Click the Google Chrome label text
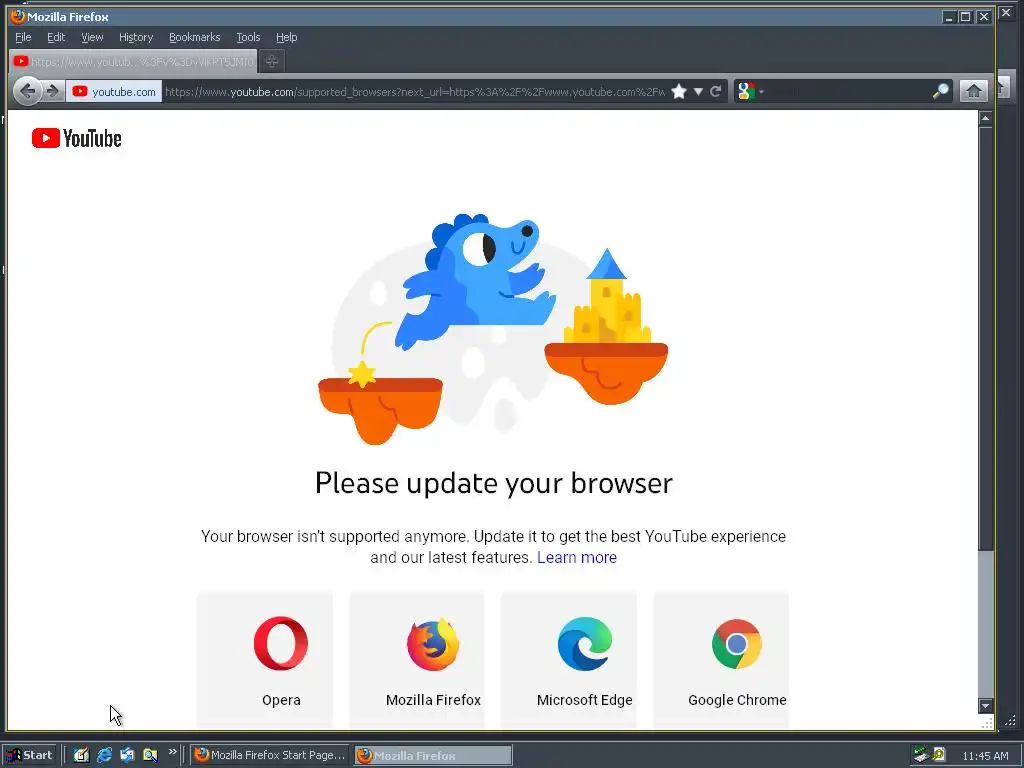This screenshot has height=768, width=1024. pyautogui.click(x=737, y=700)
